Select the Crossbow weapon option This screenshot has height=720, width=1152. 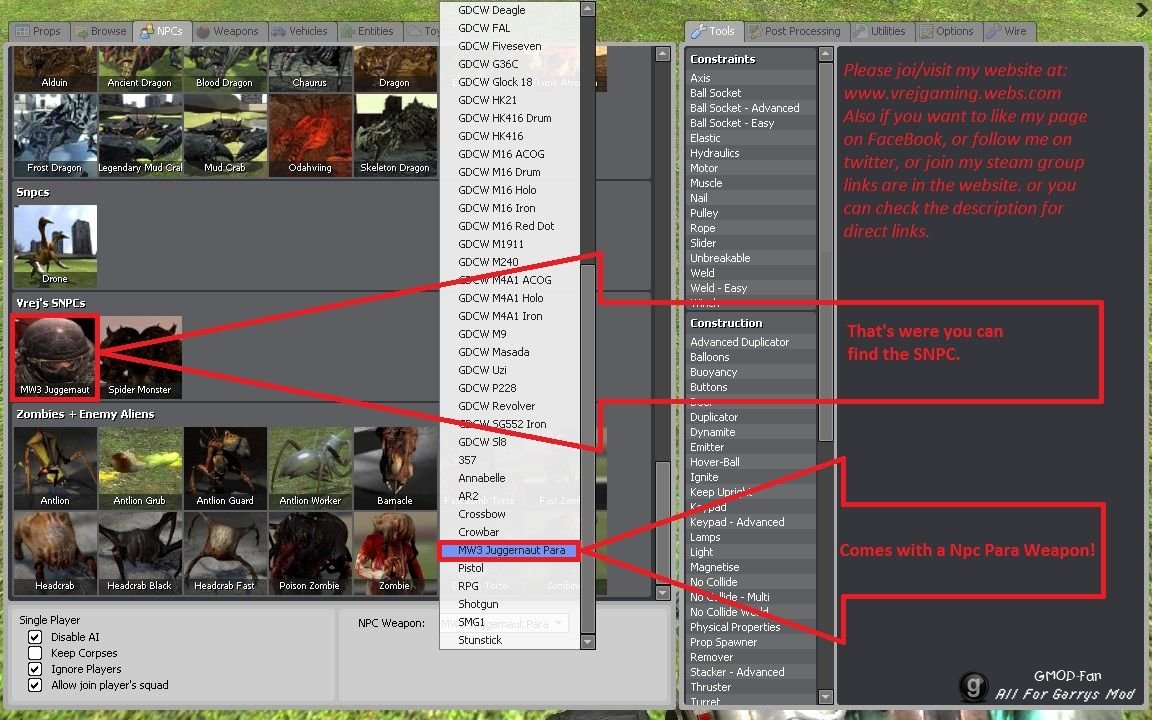510,514
